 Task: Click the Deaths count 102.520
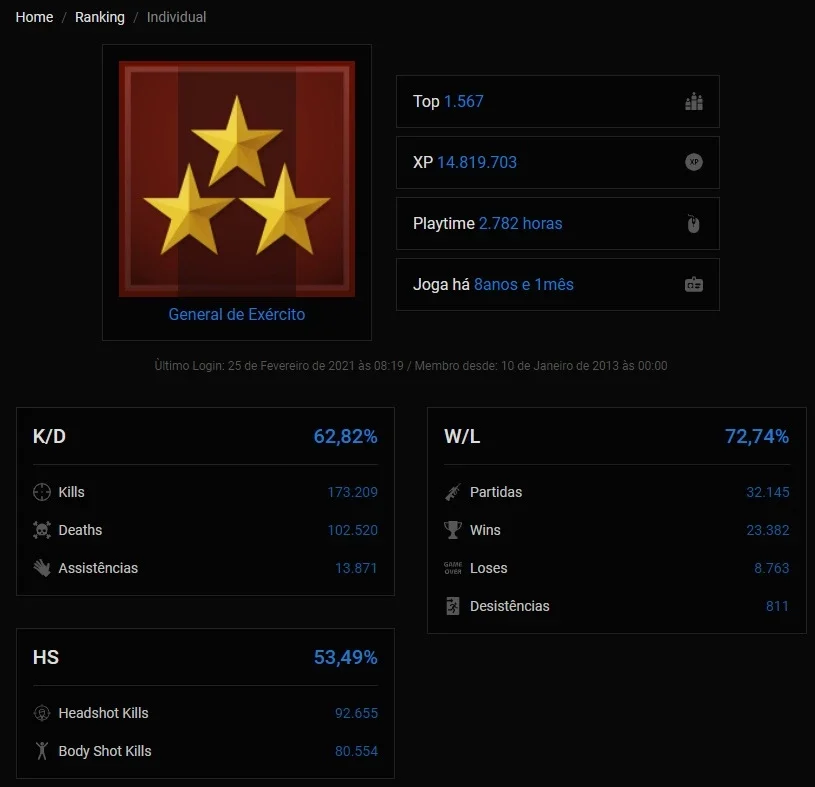tap(352, 530)
